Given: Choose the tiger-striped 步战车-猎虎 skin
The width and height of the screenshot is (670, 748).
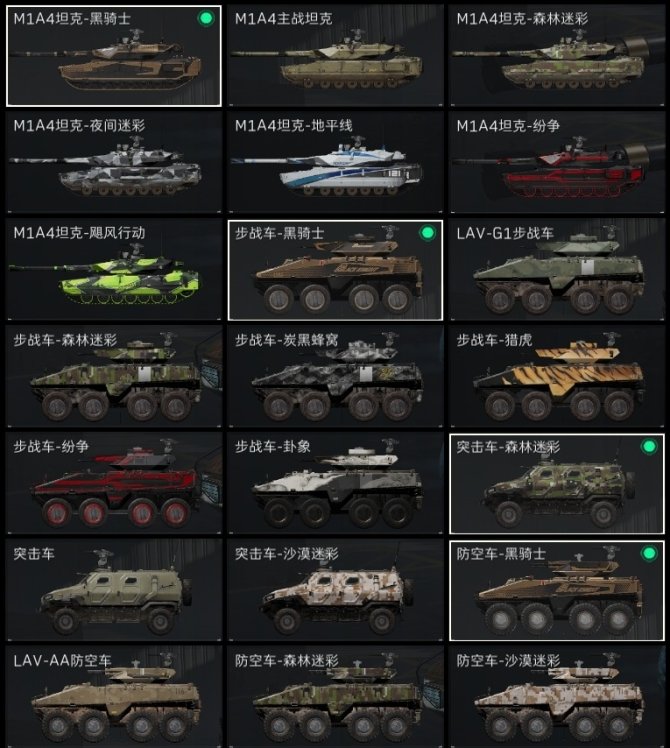Looking at the screenshot, I should tap(557, 376).
